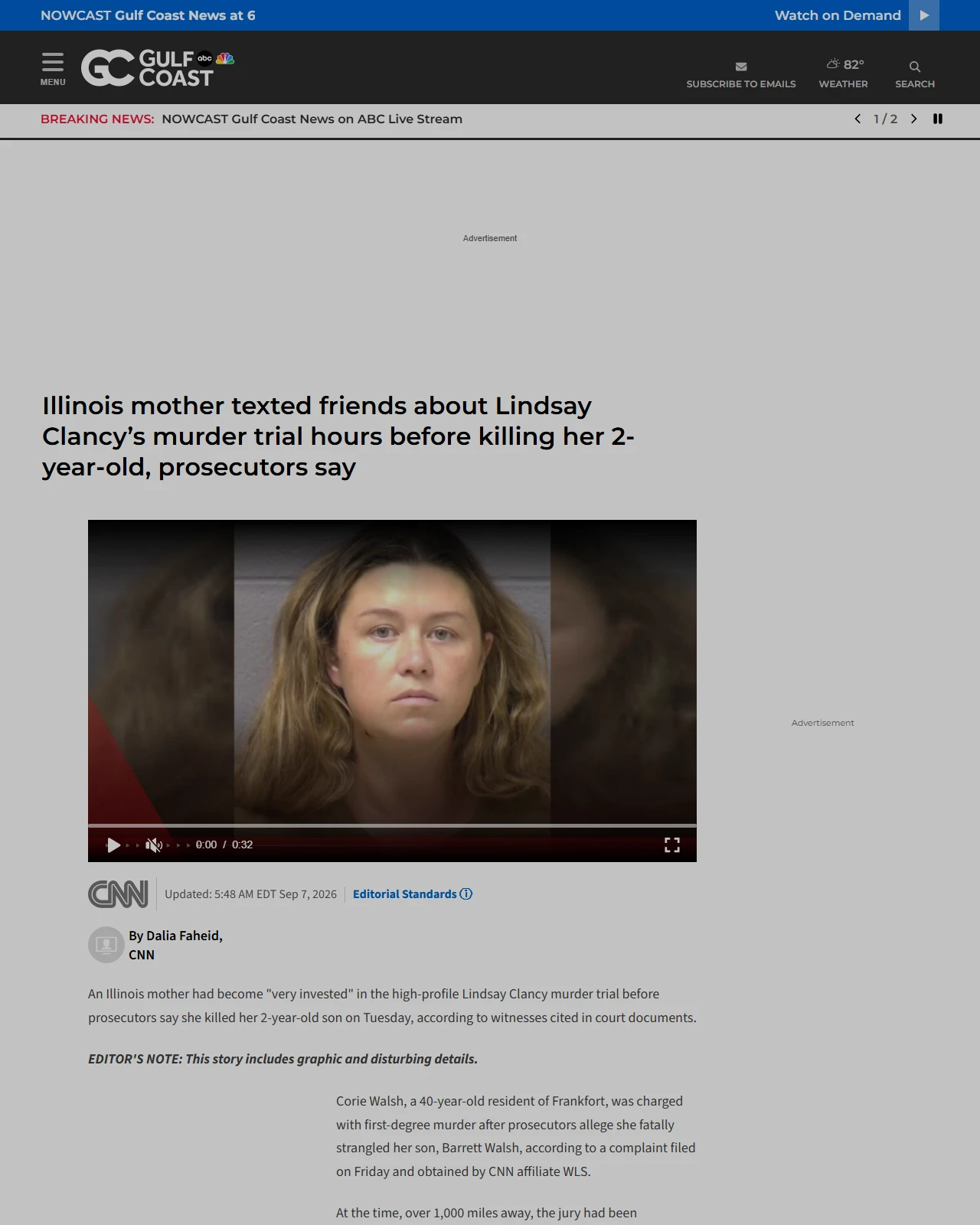Click the 'BREAKING NEWS:' label
Image resolution: width=980 pixels, height=1225 pixels.
97,119
